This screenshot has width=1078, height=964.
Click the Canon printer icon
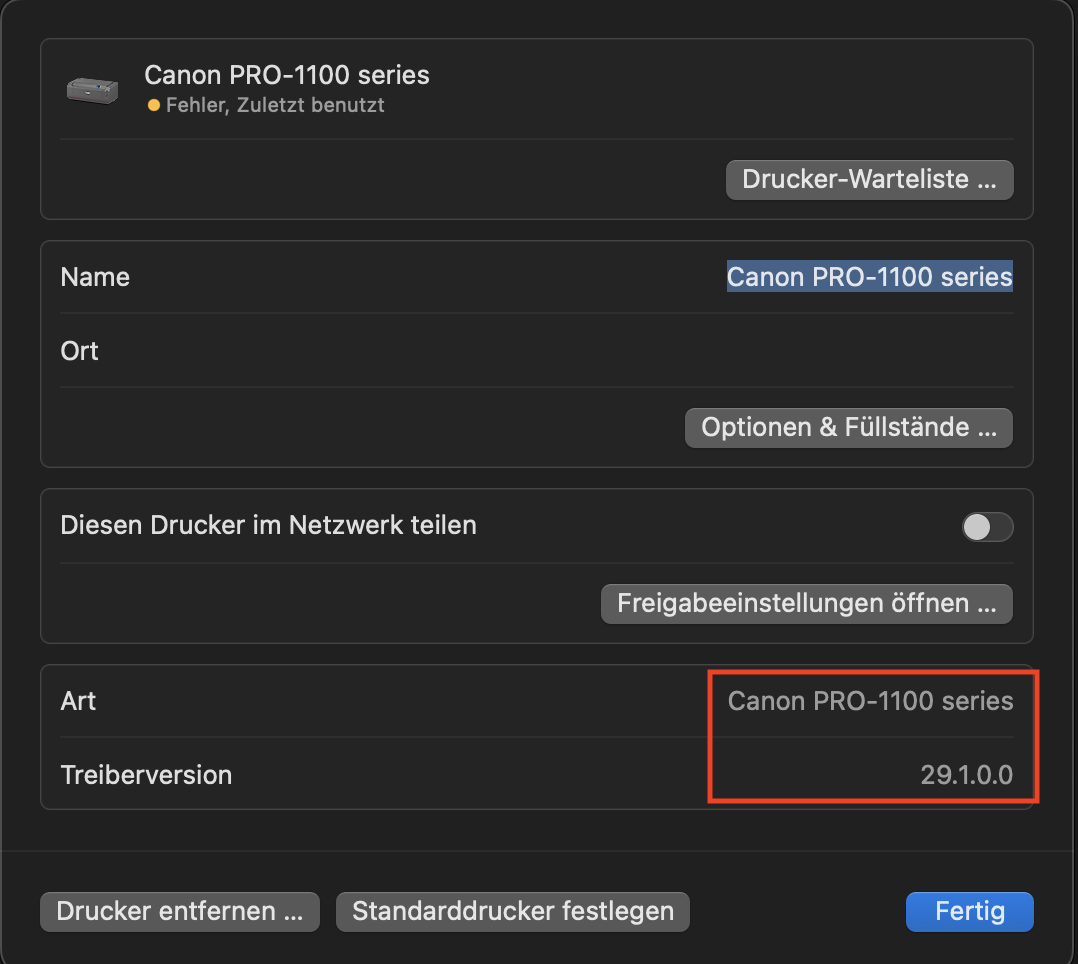pyautogui.click(x=92, y=89)
